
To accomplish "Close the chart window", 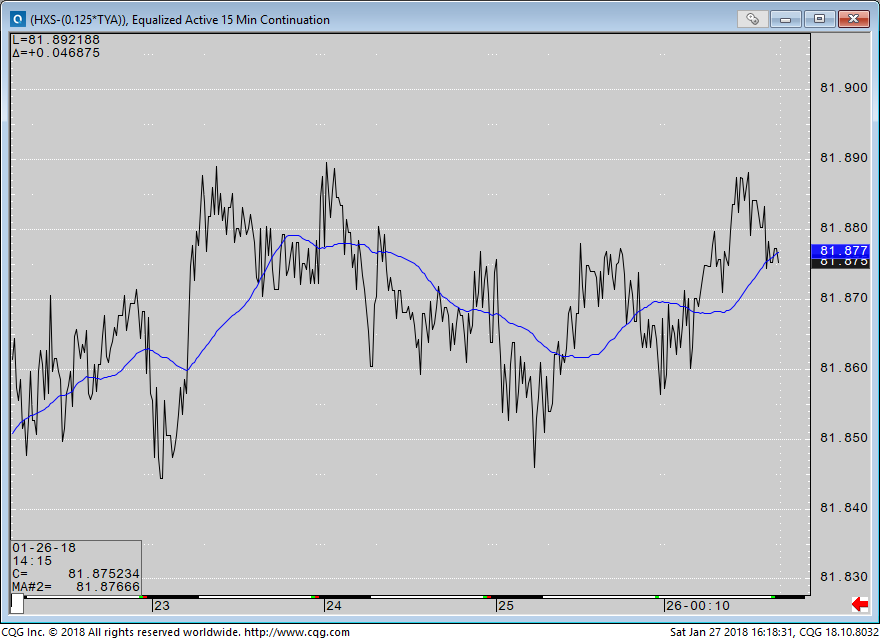I will coord(853,19).
